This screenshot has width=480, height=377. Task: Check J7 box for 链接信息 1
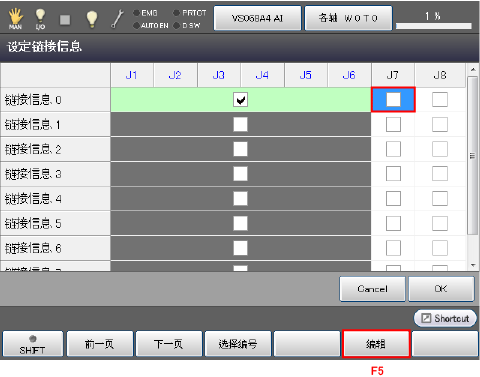tap(393, 124)
